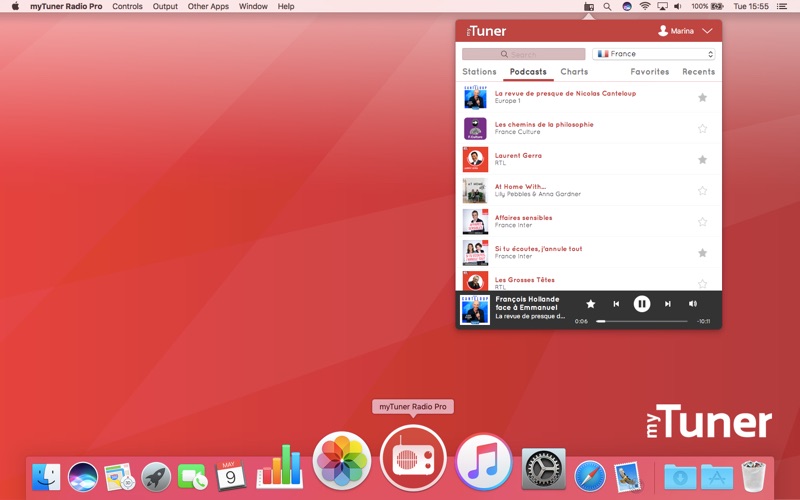Screen dimensions: 800x500
Task: Open Finder in the Dock
Action: [46, 477]
